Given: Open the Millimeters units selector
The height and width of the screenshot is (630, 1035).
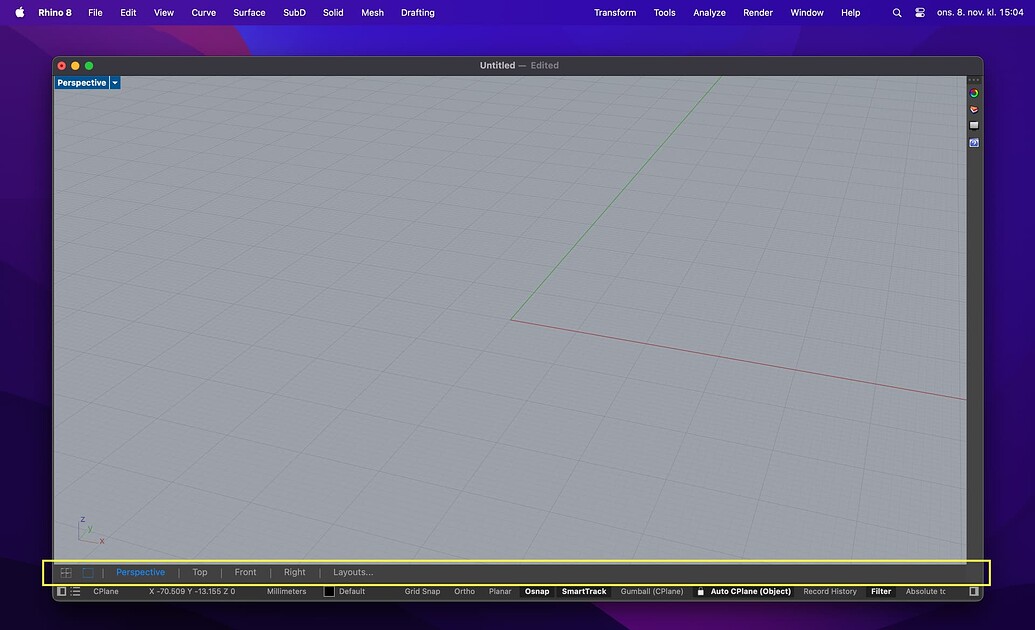Looking at the screenshot, I should pos(285,591).
